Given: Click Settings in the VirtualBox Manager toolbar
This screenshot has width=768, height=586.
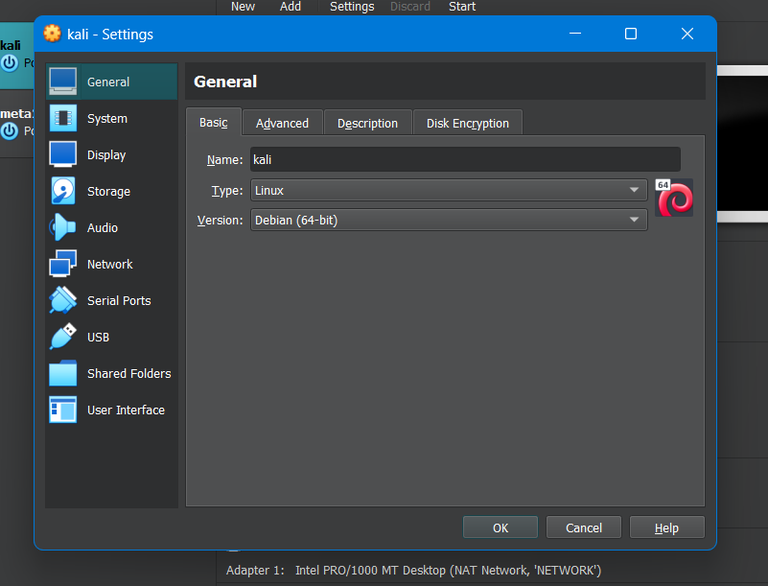Looking at the screenshot, I should (352, 6).
